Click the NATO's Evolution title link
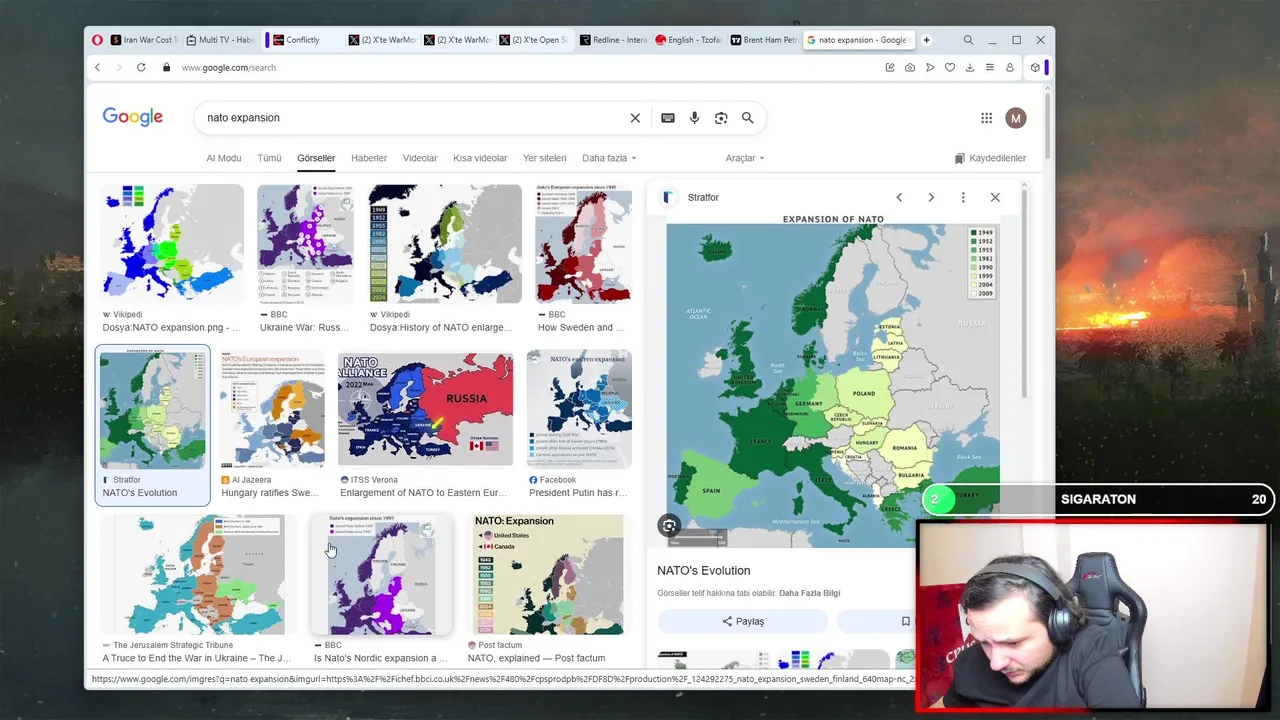This screenshot has height=720, width=1280. click(703, 570)
